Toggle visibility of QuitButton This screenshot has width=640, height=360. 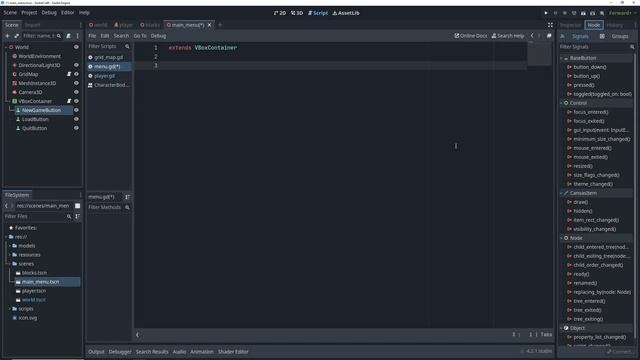pos(76,128)
